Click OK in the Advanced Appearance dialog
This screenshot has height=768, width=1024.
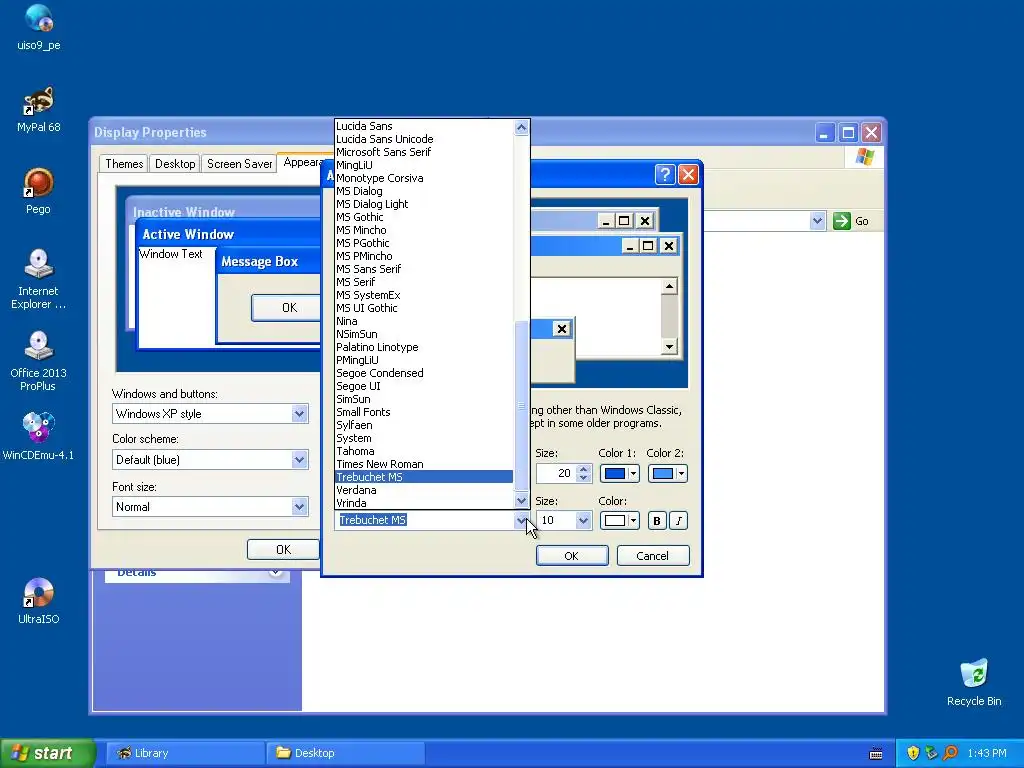click(571, 556)
